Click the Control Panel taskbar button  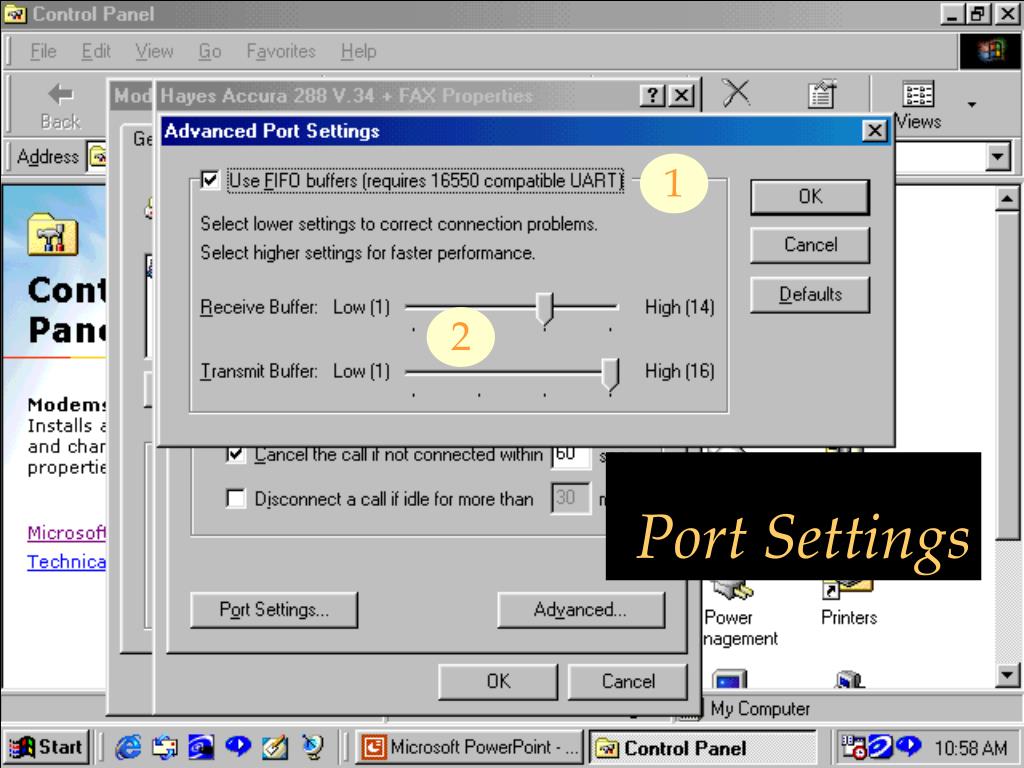[x=702, y=747]
